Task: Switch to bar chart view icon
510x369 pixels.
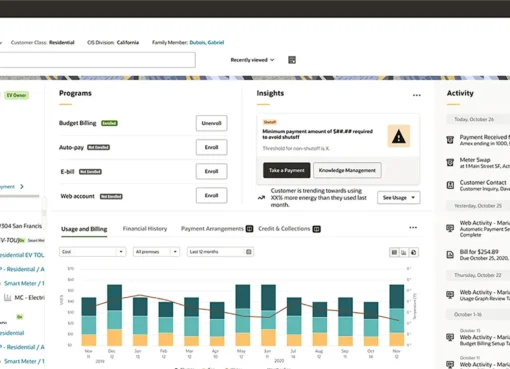Action: coord(404,252)
